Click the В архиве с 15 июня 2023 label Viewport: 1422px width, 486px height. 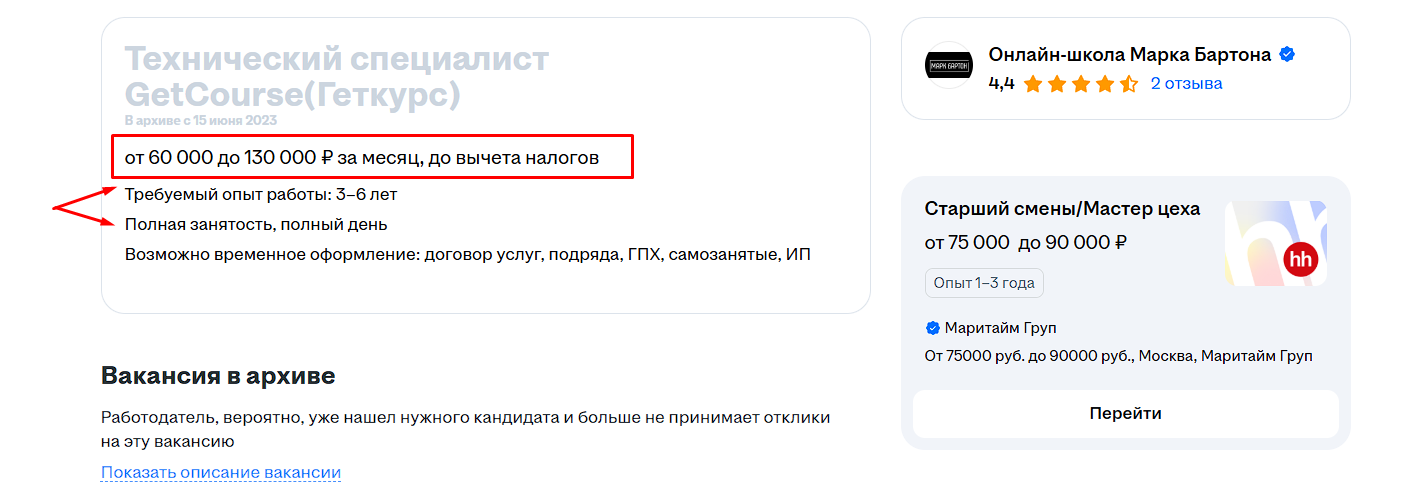click(201, 120)
